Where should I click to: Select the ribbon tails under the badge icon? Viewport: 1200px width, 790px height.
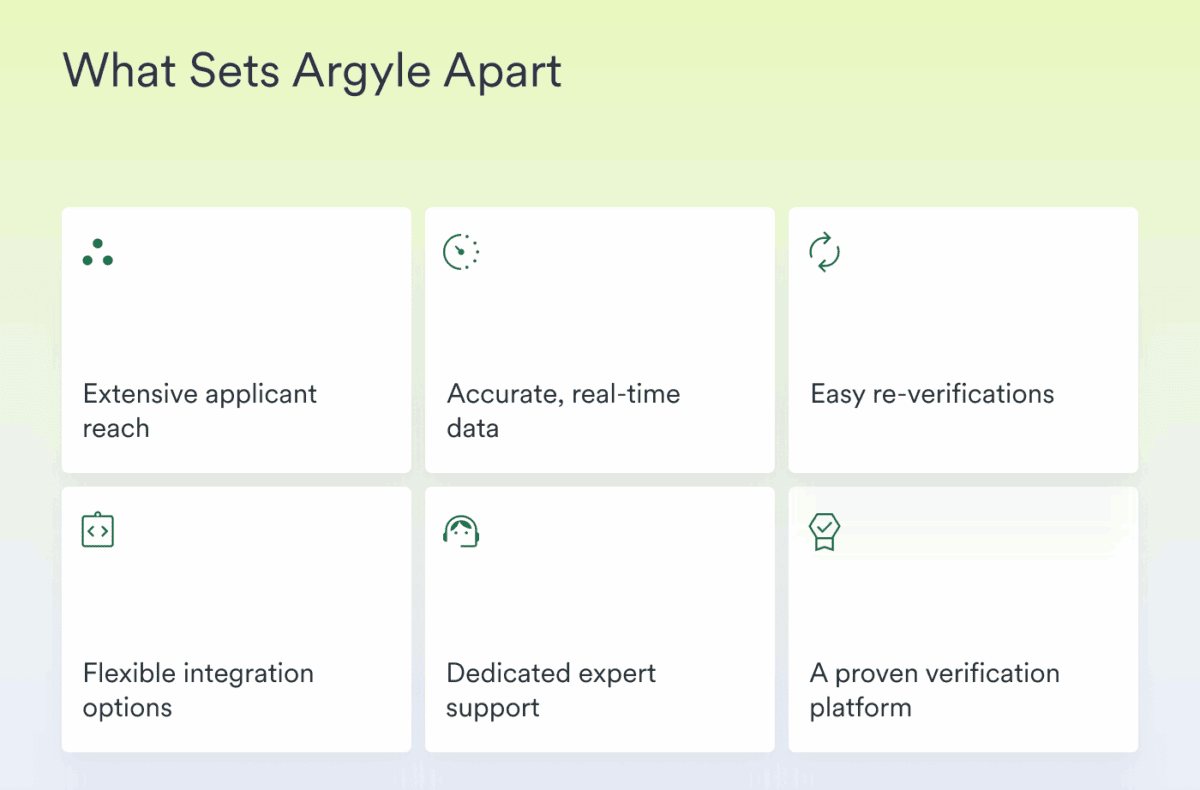(x=825, y=547)
